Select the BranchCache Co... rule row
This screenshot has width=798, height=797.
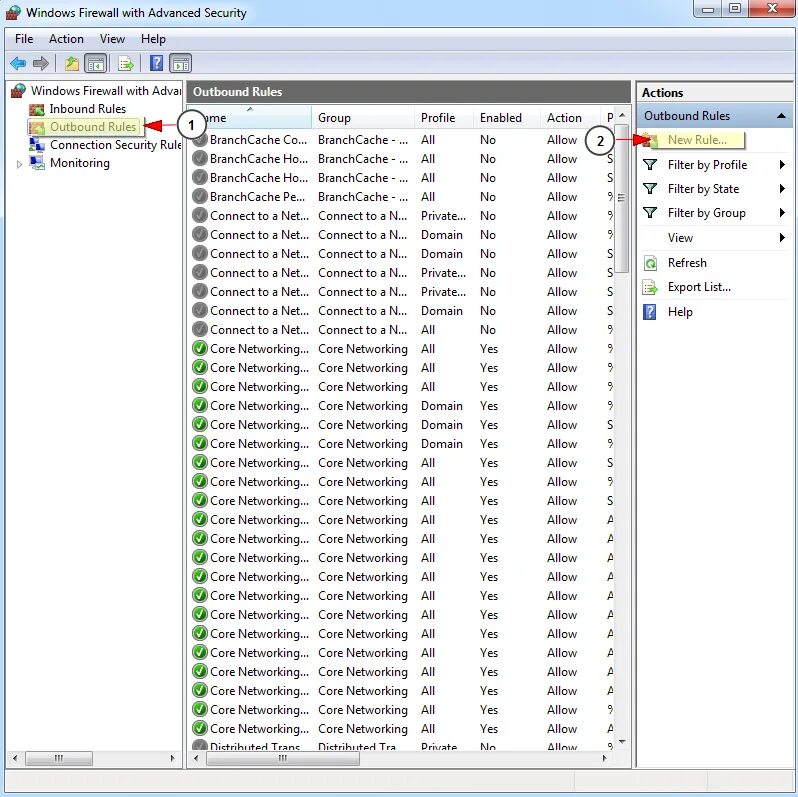pos(402,140)
